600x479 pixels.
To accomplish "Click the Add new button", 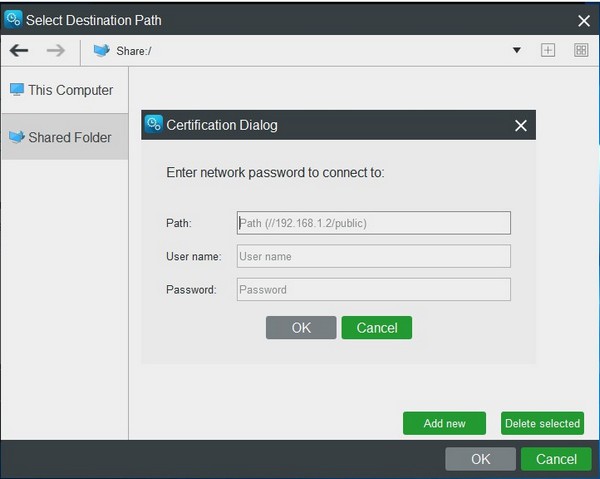I will (x=444, y=423).
